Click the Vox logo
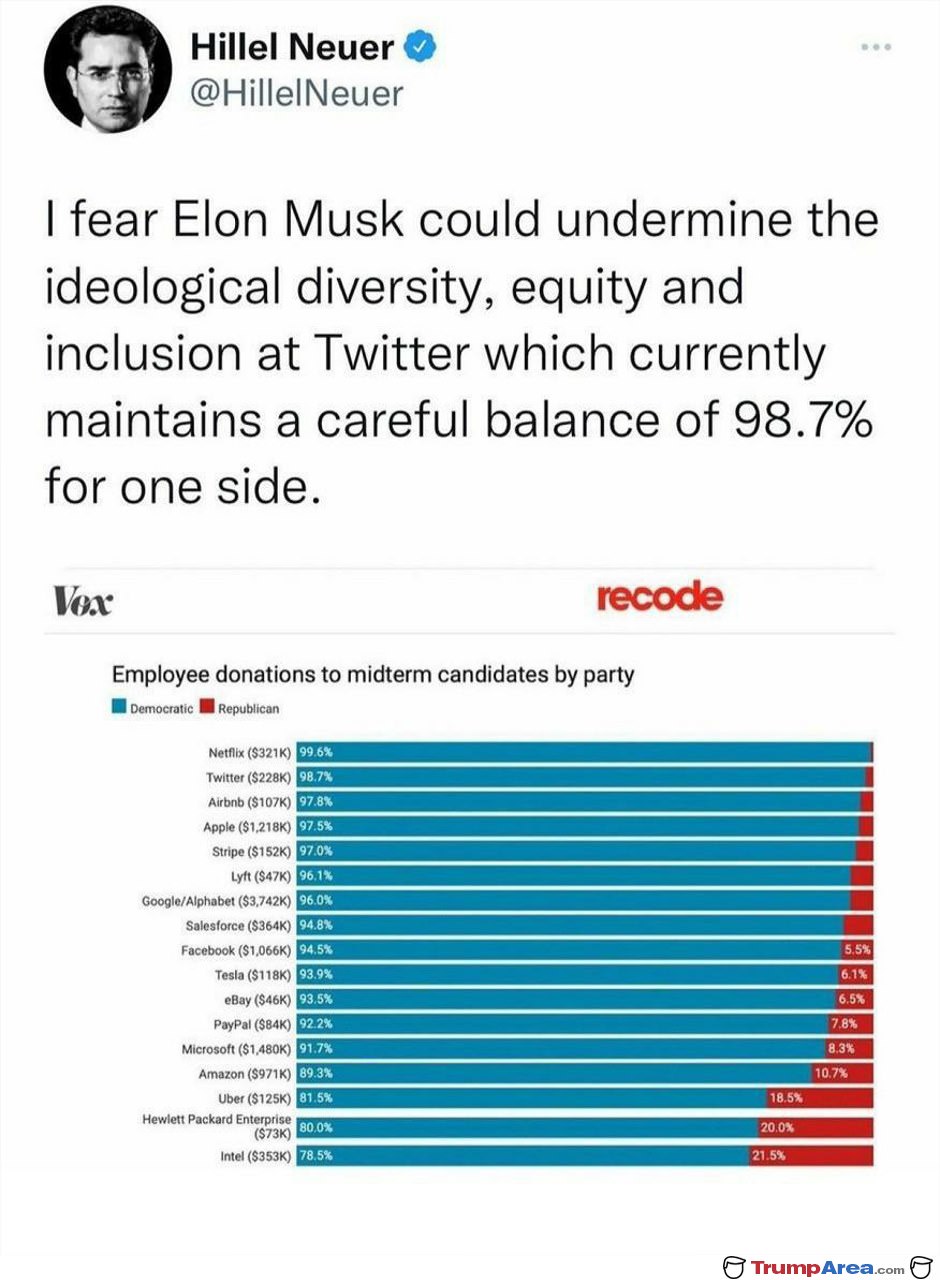Image resolution: width=940 pixels, height=1280 pixels. point(83,602)
